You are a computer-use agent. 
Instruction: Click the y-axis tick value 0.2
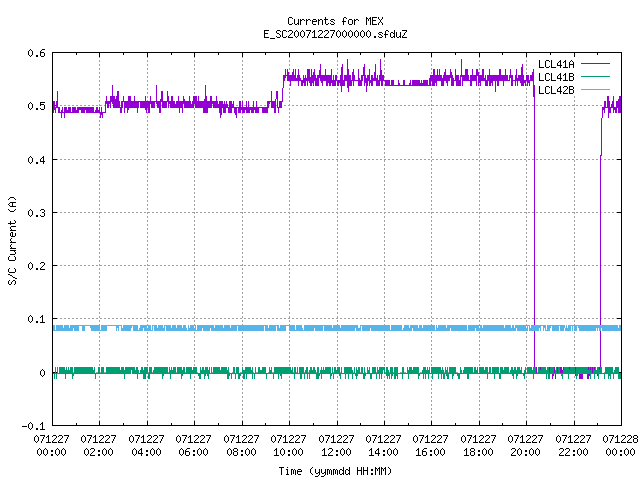(x=36, y=266)
